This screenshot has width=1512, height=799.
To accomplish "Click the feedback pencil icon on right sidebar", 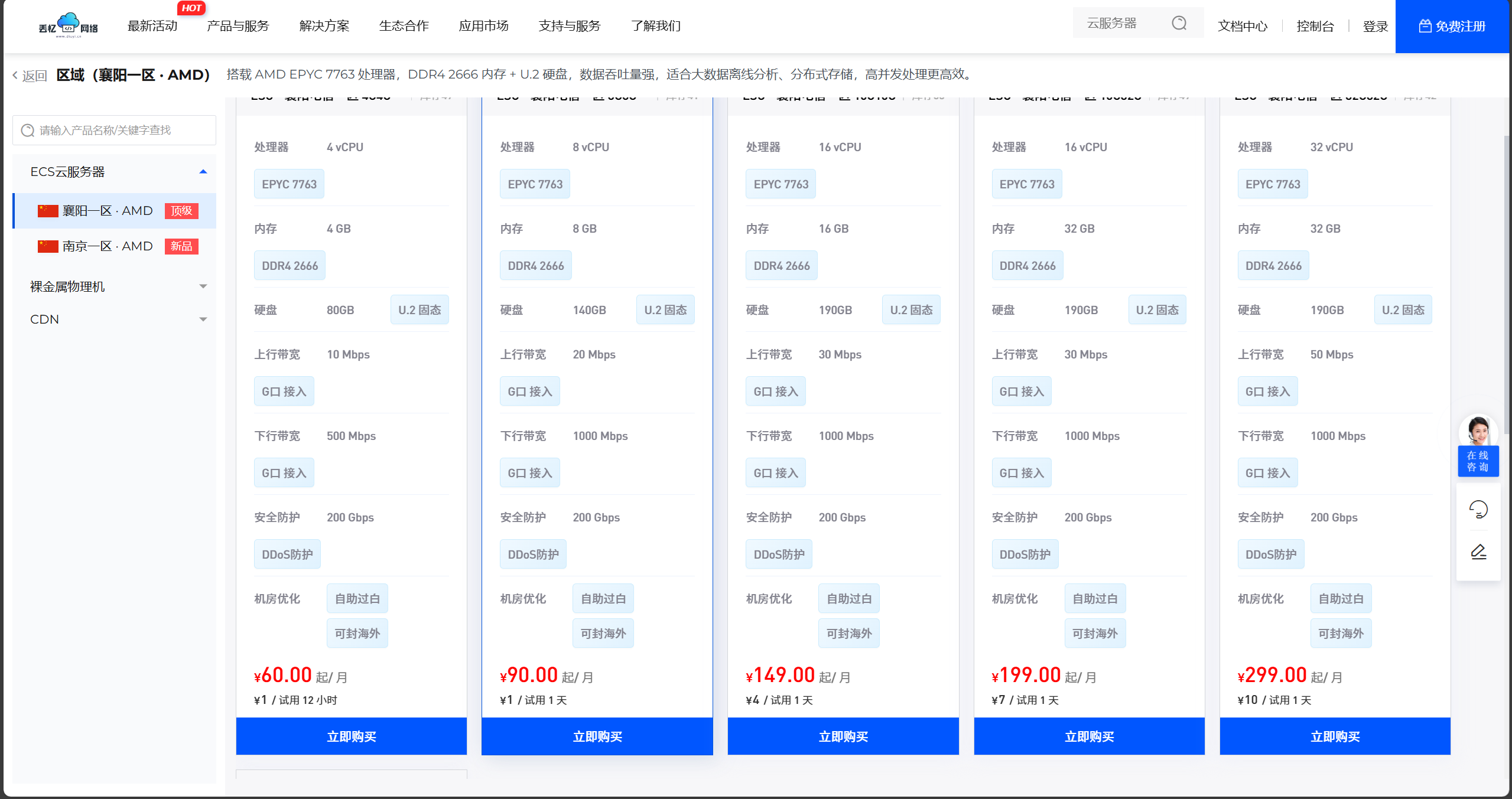I will pos(1478,552).
